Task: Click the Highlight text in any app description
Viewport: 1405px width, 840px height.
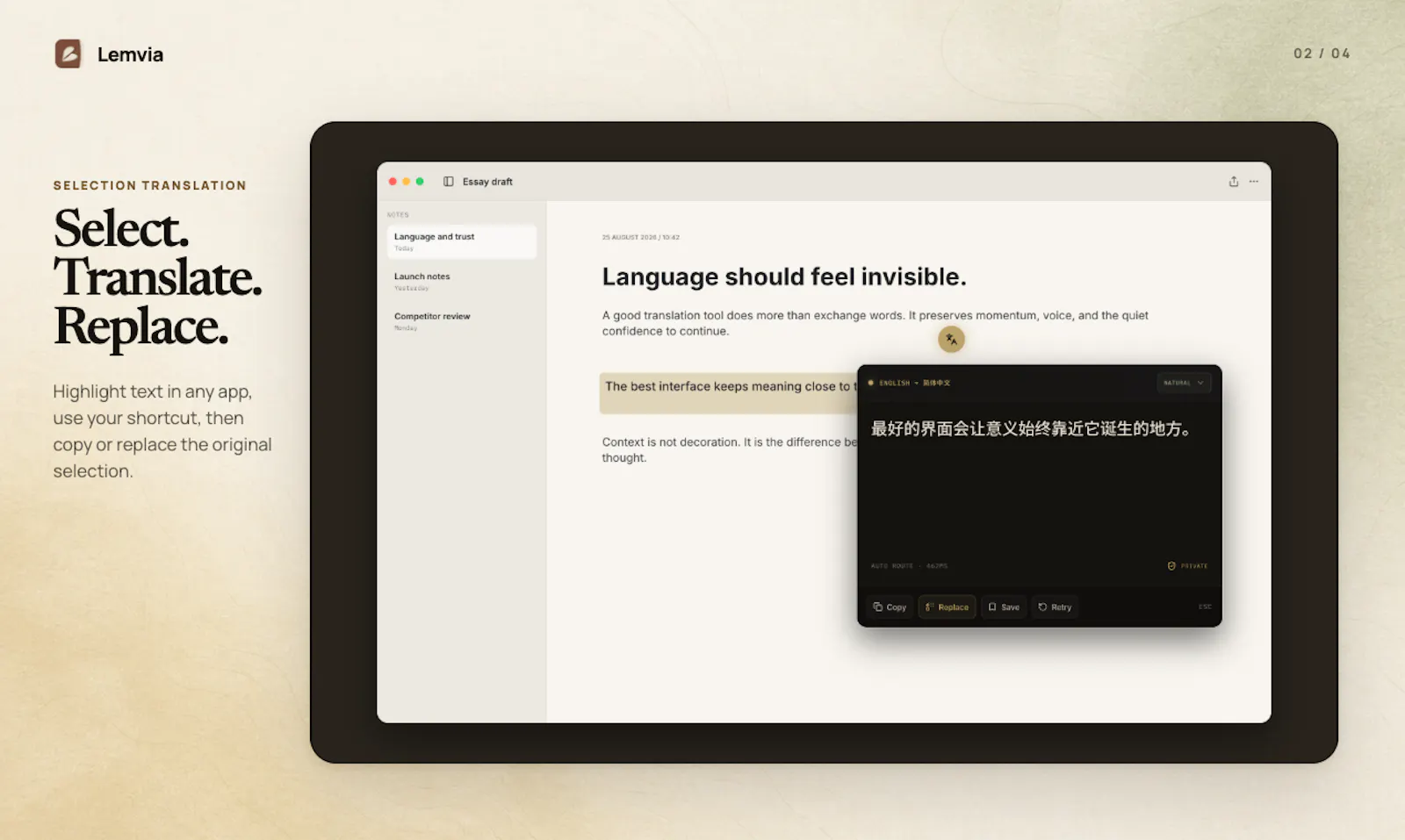Action: pos(162,431)
